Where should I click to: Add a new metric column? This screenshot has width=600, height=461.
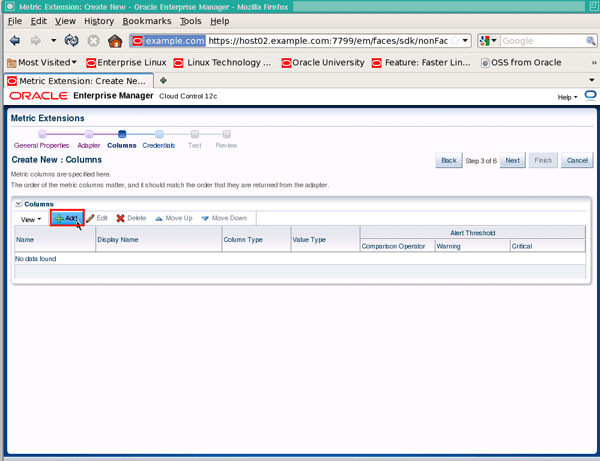[x=67, y=218]
